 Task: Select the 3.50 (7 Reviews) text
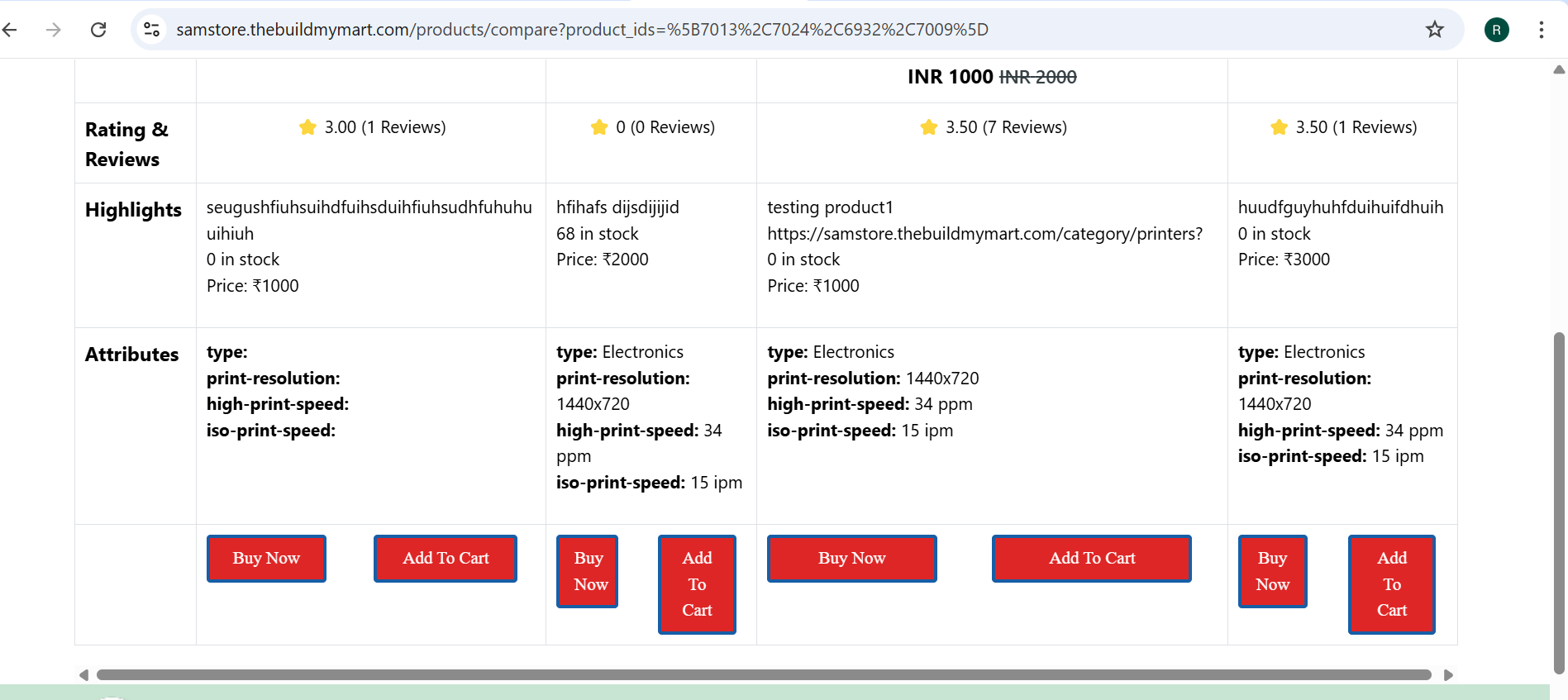coord(1006,127)
